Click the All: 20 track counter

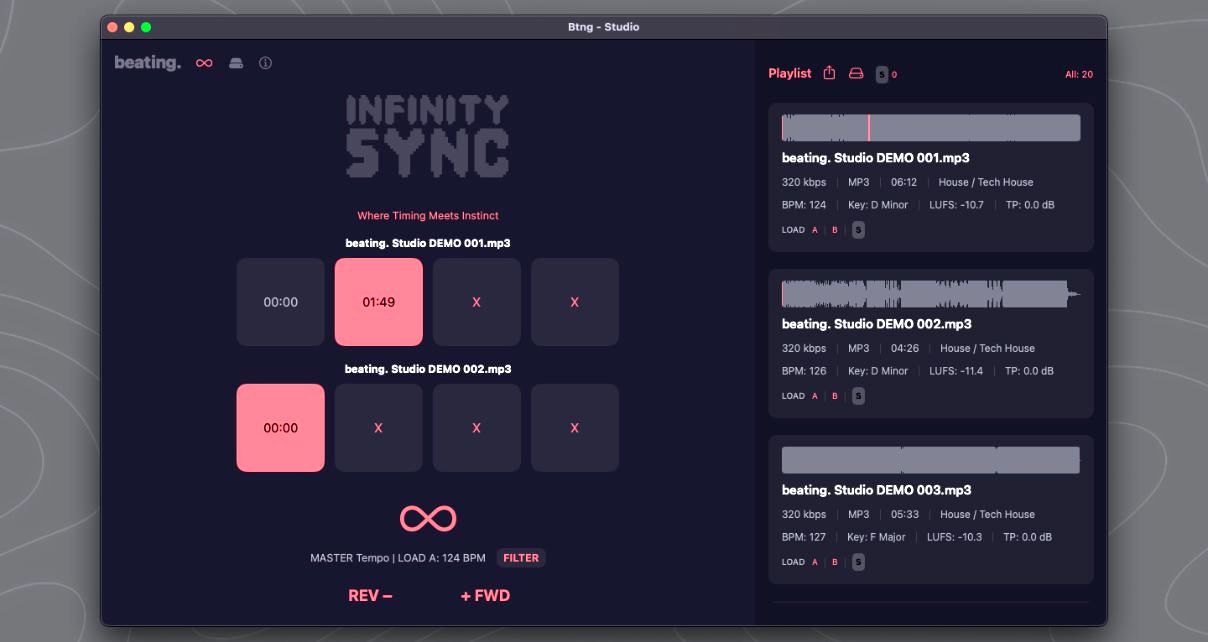coord(1082,73)
